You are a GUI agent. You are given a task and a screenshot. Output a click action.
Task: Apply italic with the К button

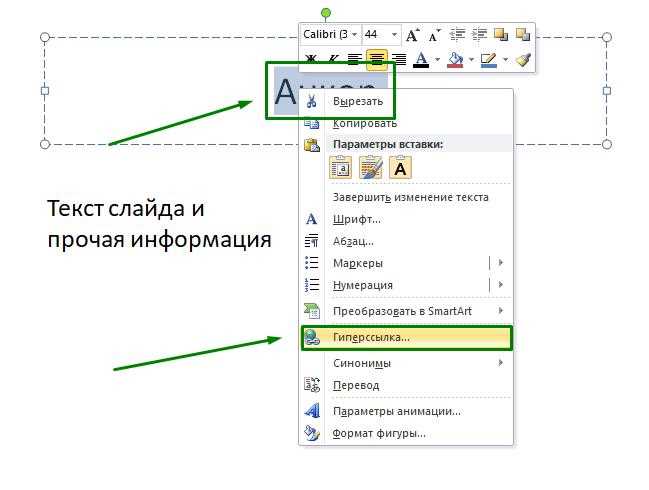click(x=333, y=59)
